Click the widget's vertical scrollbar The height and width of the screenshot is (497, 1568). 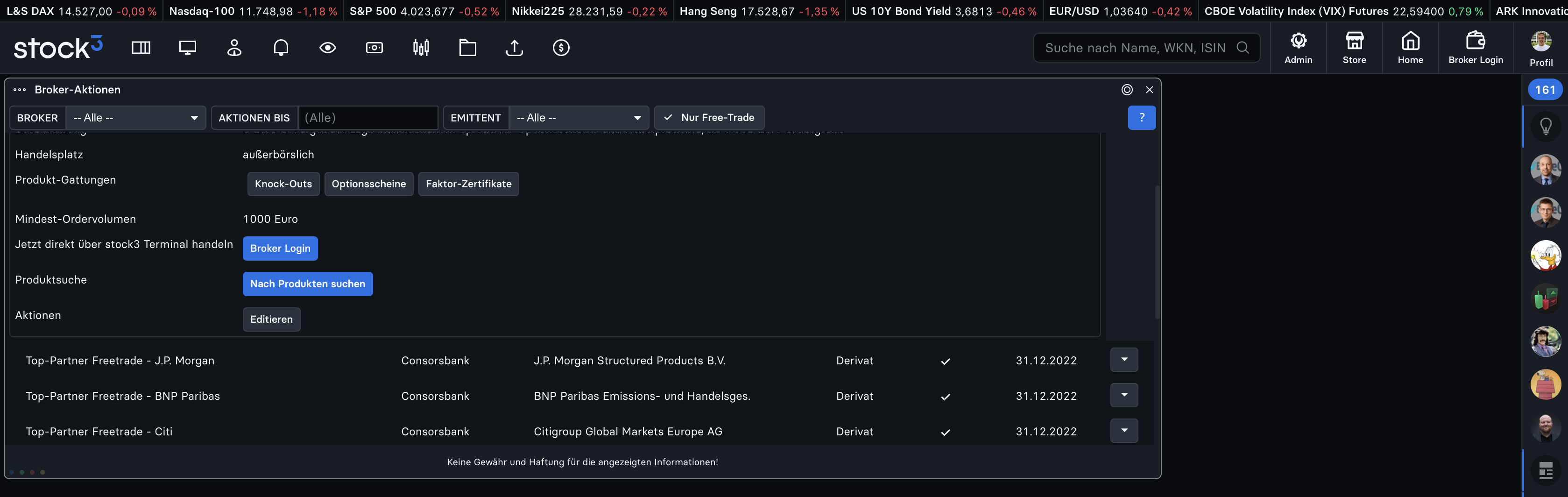pyautogui.click(x=1157, y=252)
